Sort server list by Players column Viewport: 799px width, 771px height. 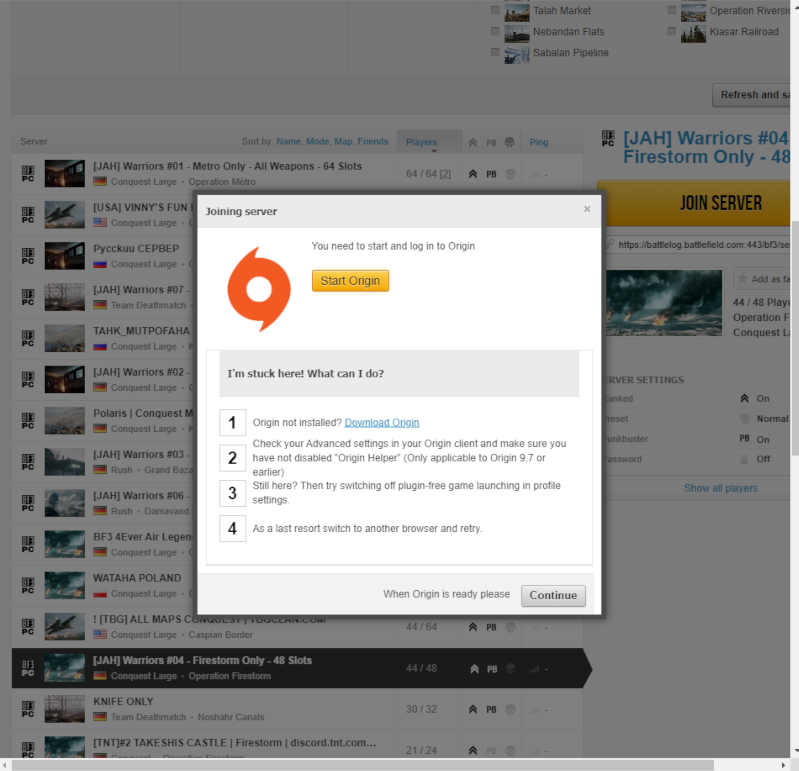pos(422,142)
